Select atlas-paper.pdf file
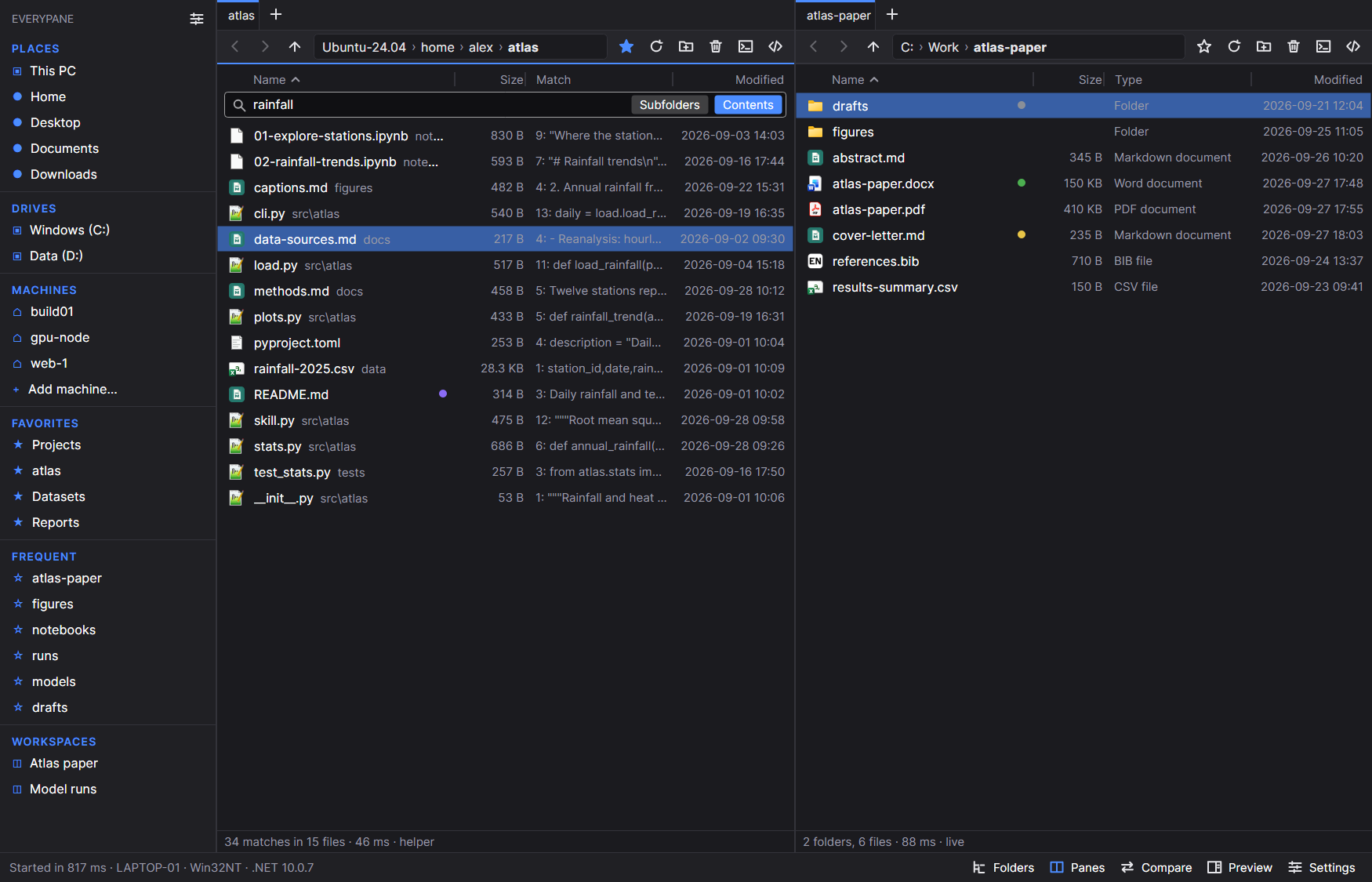Viewport: 1372px width, 882px height. click(1083, 209)
